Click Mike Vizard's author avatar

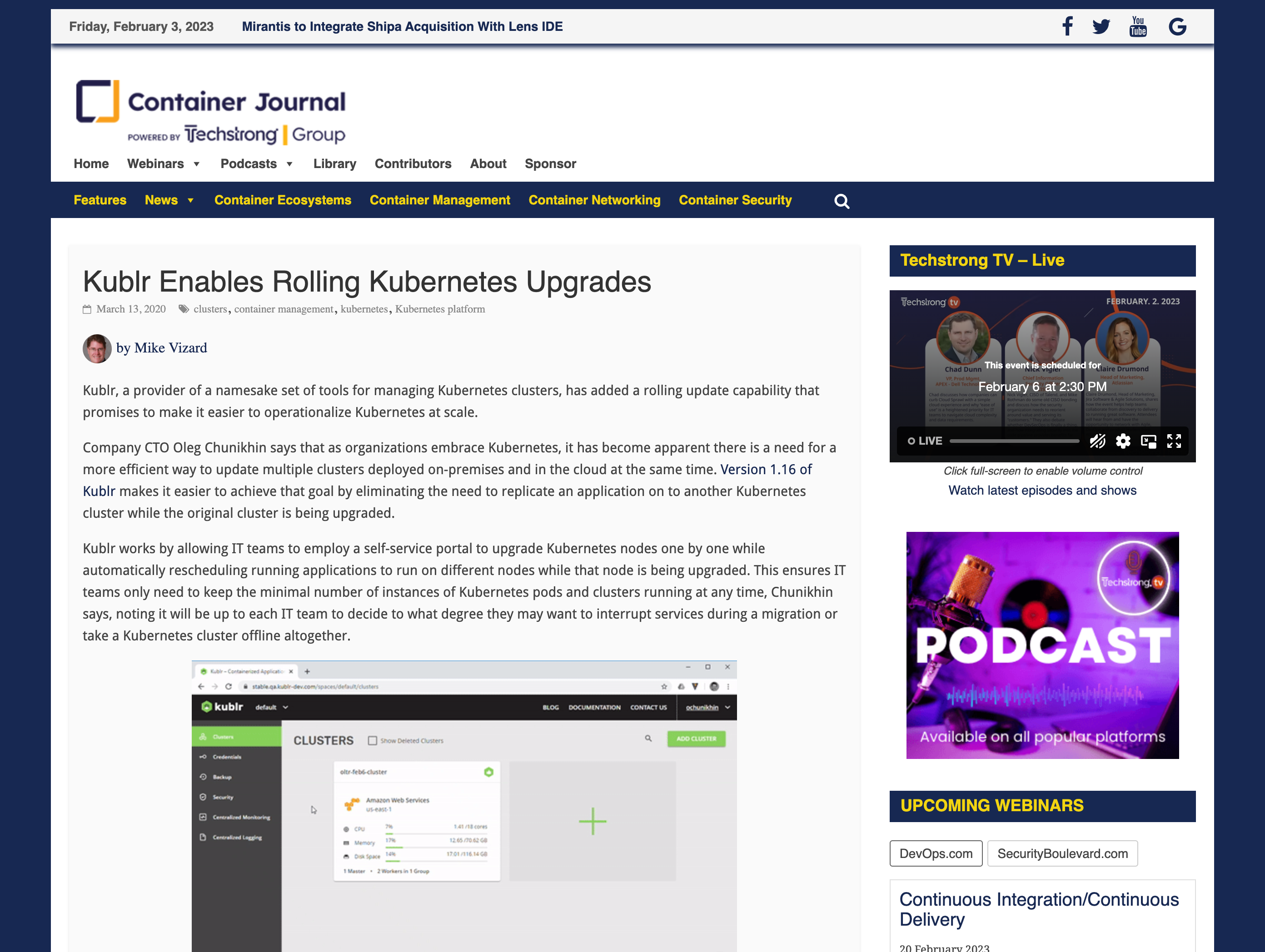tap(97, 348)
